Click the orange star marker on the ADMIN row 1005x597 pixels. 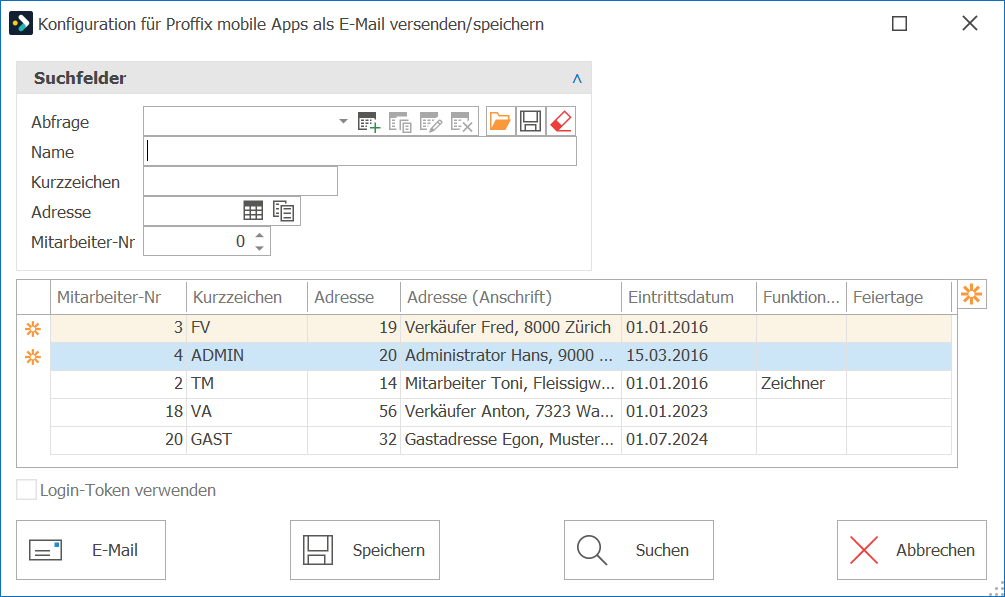point(33,357)
